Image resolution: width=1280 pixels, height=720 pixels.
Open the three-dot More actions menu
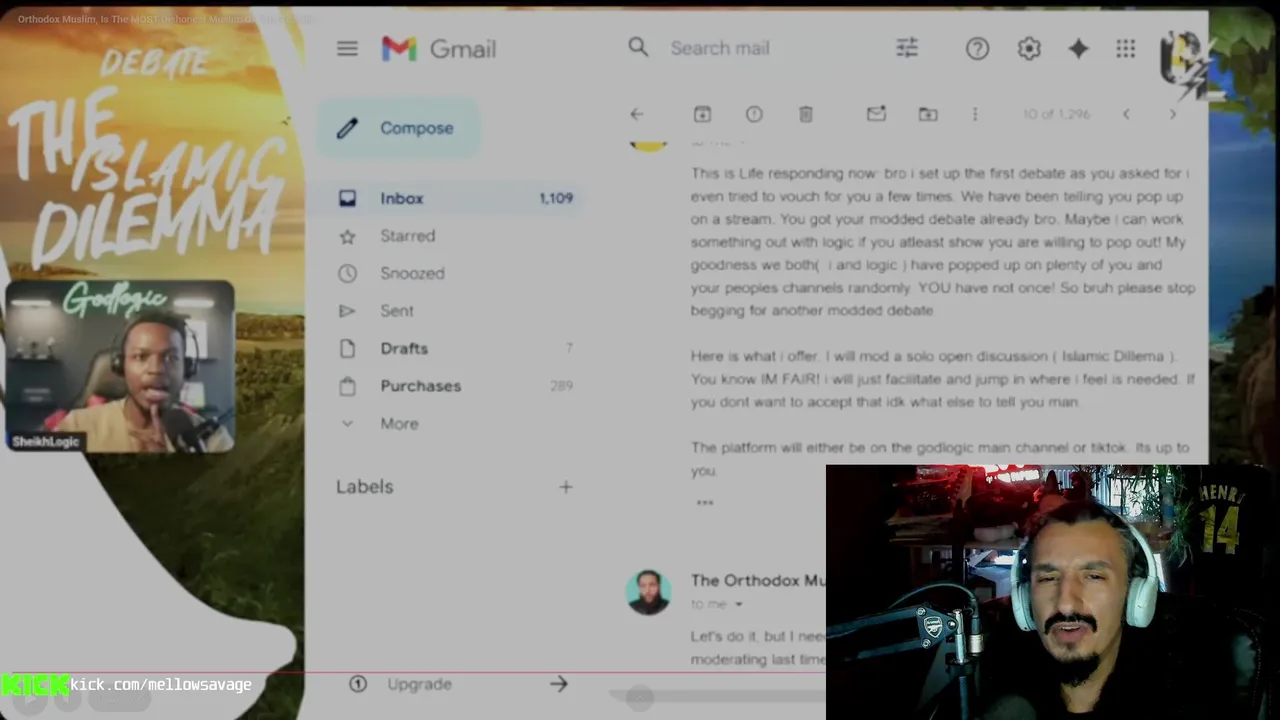(976, 114)
